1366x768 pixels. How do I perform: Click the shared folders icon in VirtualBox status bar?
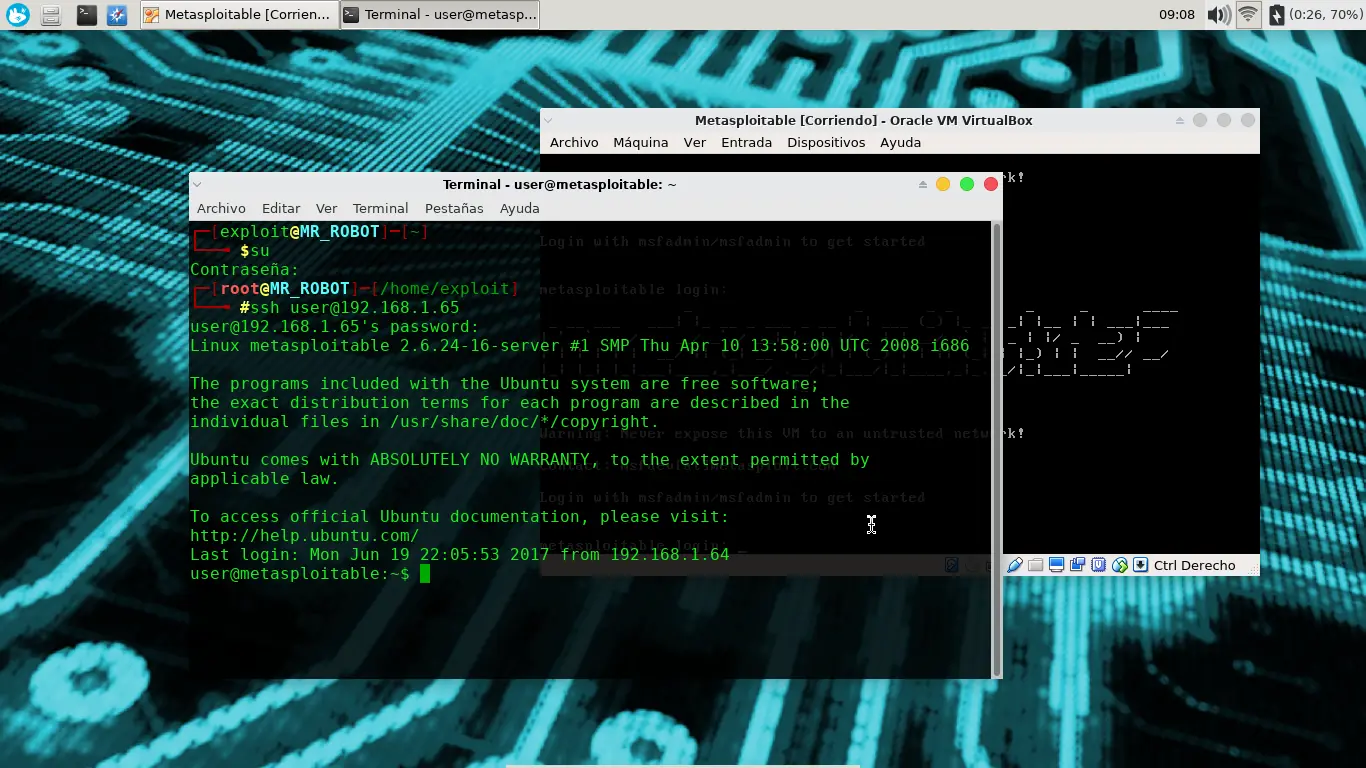click(x=1035, y=566)
